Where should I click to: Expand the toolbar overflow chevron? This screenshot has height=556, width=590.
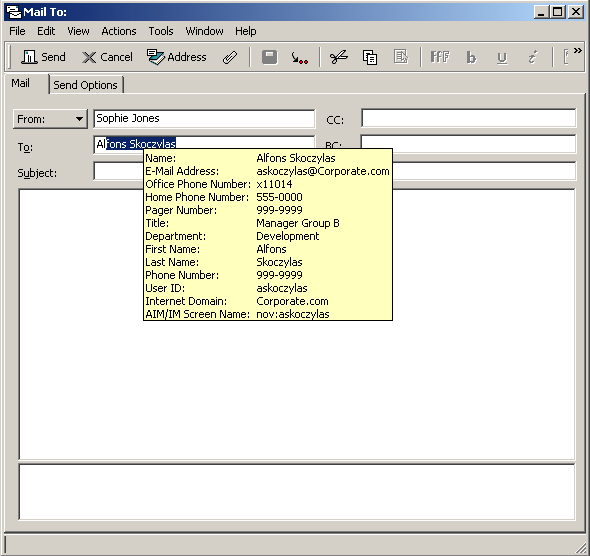[x=577, y=50]
